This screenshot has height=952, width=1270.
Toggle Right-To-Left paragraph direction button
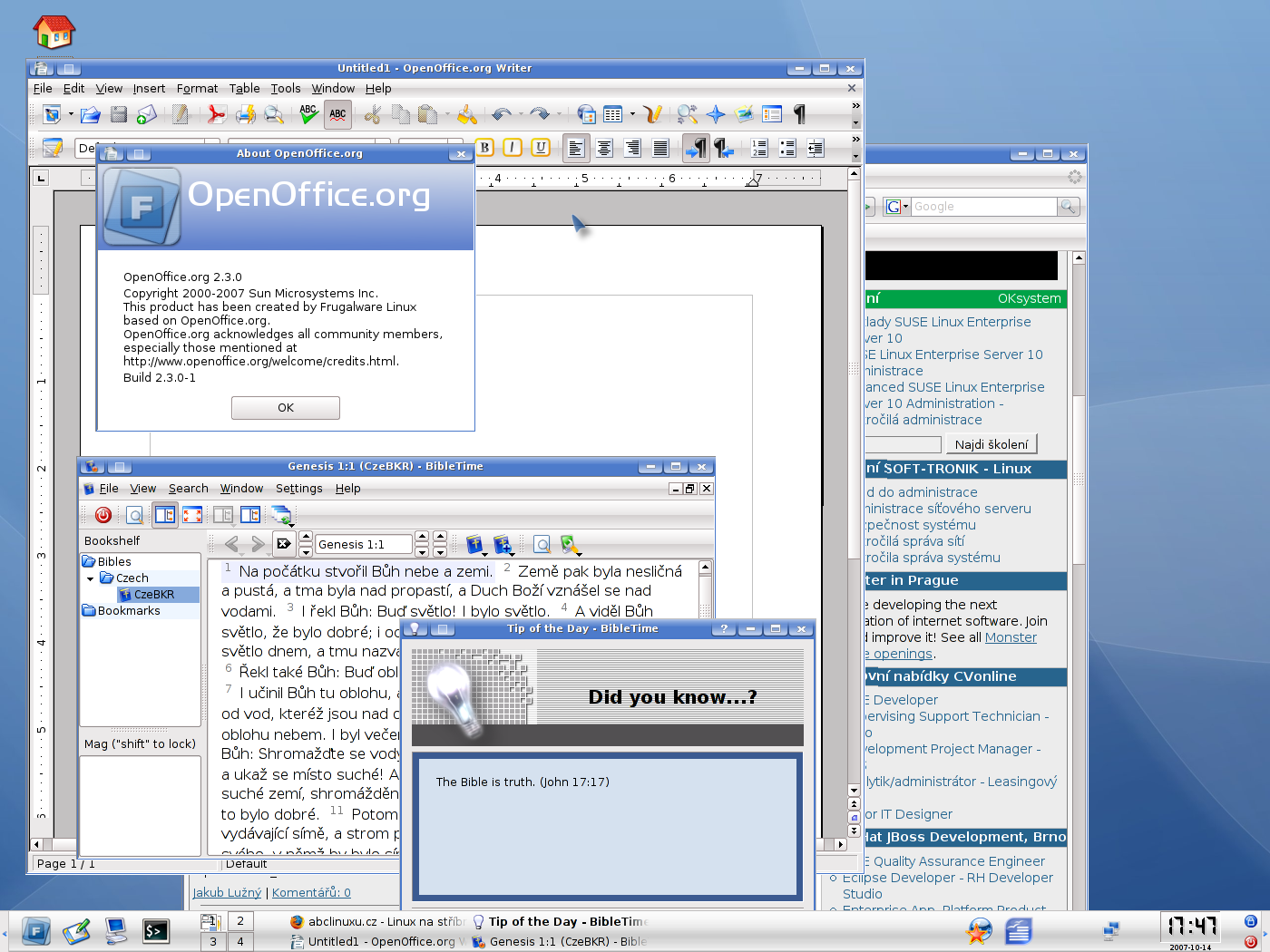pos(724,148)
